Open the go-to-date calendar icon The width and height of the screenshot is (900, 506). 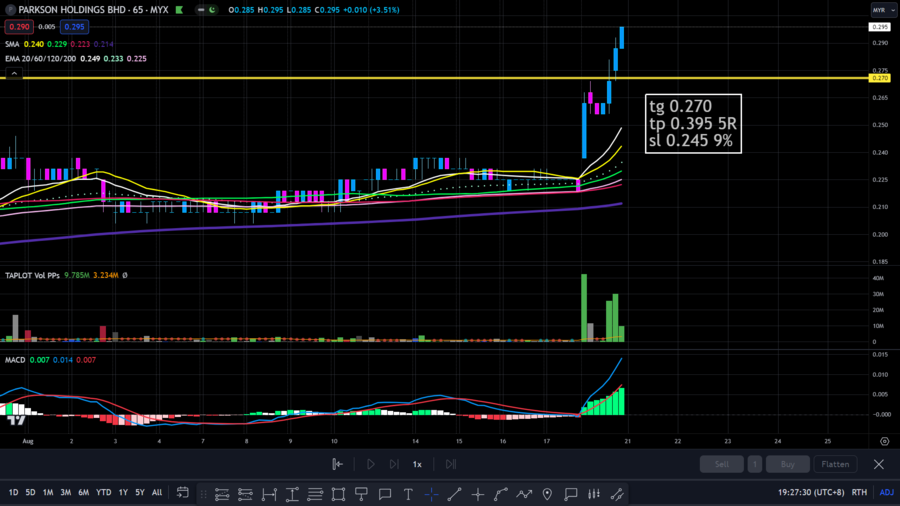183,493
